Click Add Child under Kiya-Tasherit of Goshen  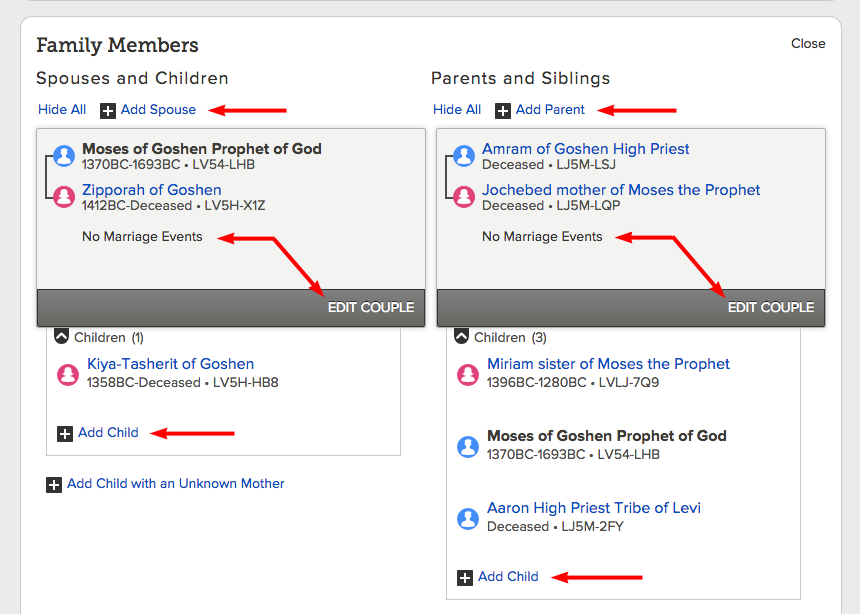108,432
